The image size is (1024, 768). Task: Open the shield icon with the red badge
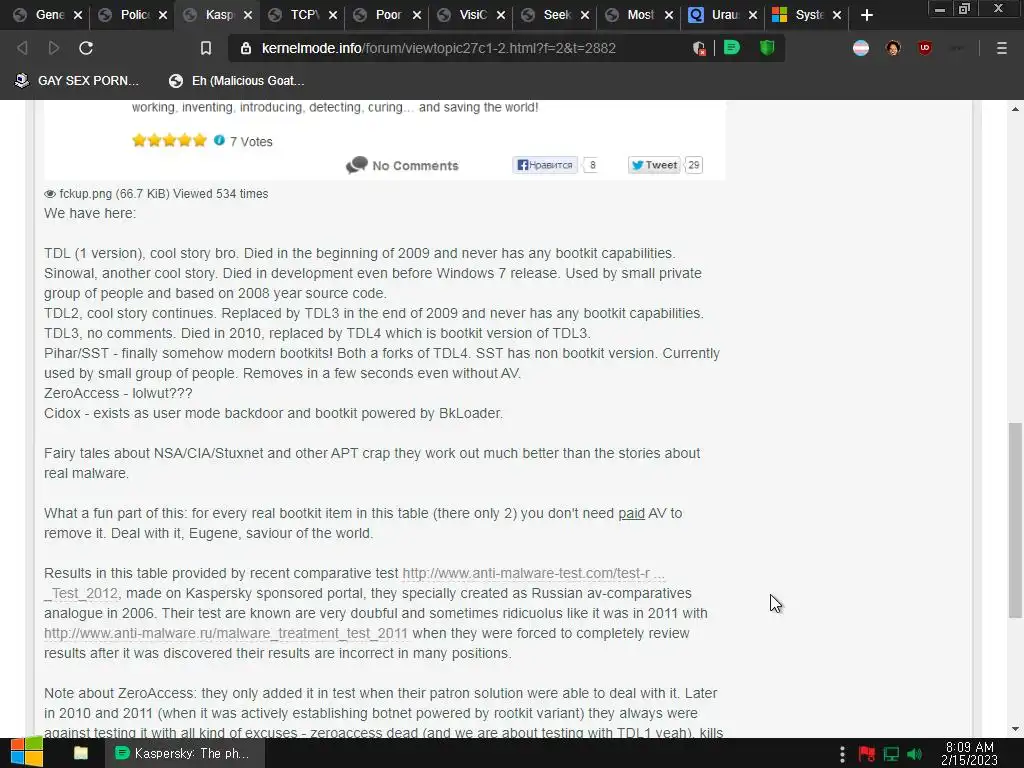tap(699, 48)
